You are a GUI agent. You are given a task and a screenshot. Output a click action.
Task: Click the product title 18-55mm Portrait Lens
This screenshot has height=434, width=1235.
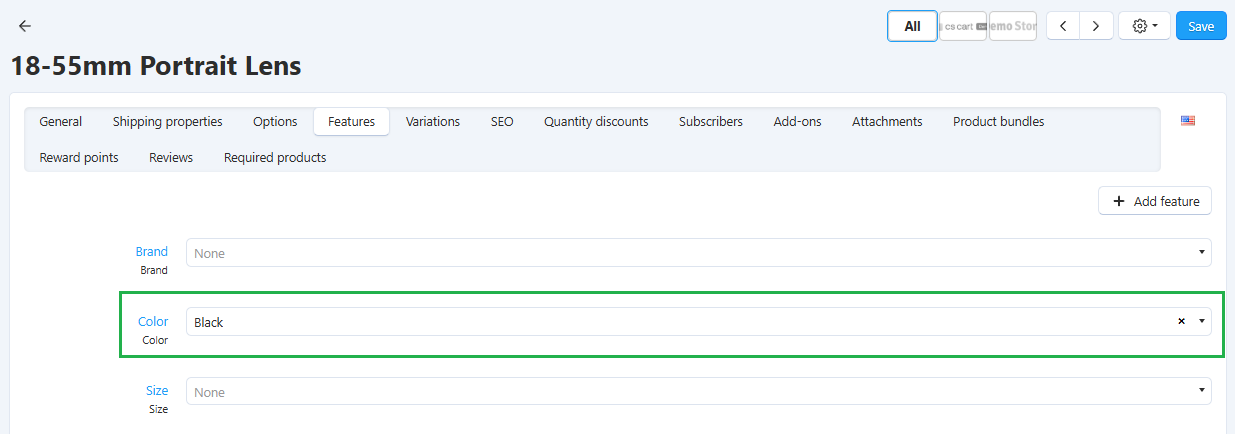(156, 66)
